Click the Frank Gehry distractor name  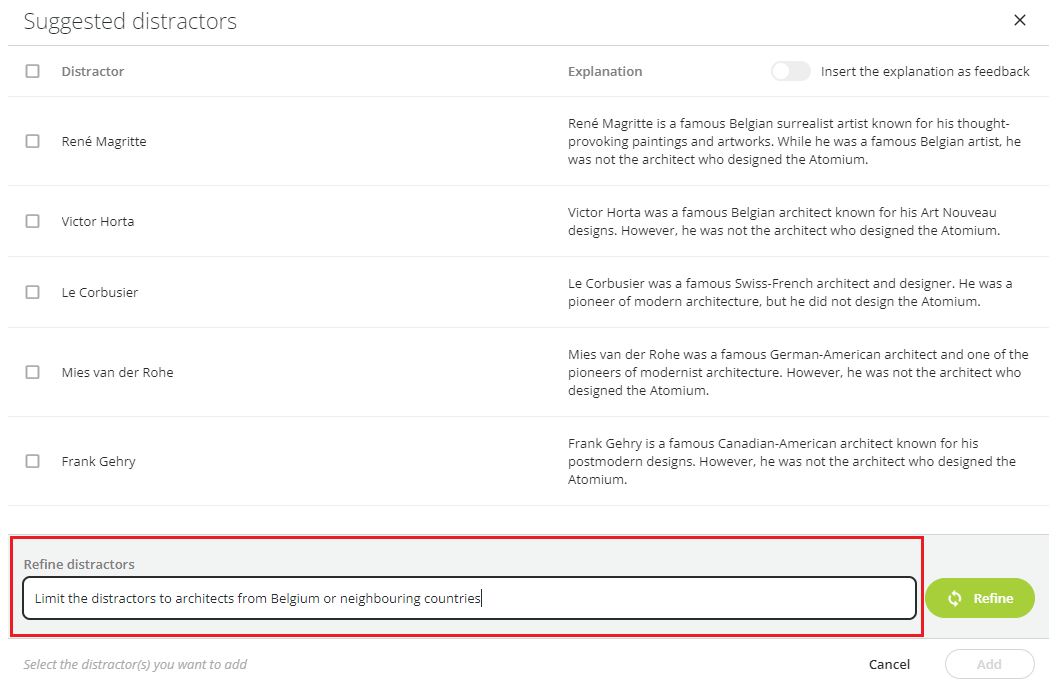(98, 461)
